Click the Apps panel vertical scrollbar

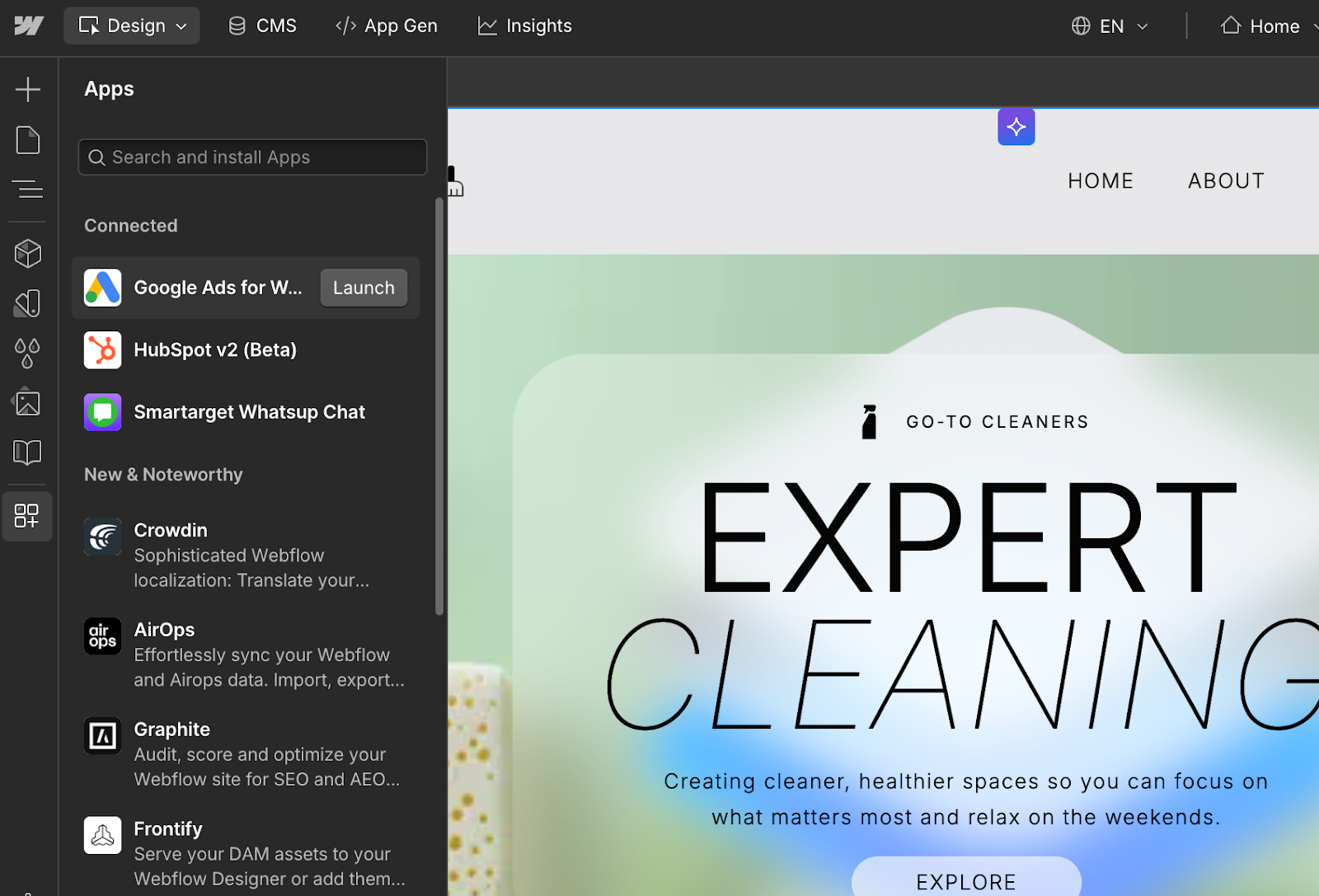click(439, 406)
